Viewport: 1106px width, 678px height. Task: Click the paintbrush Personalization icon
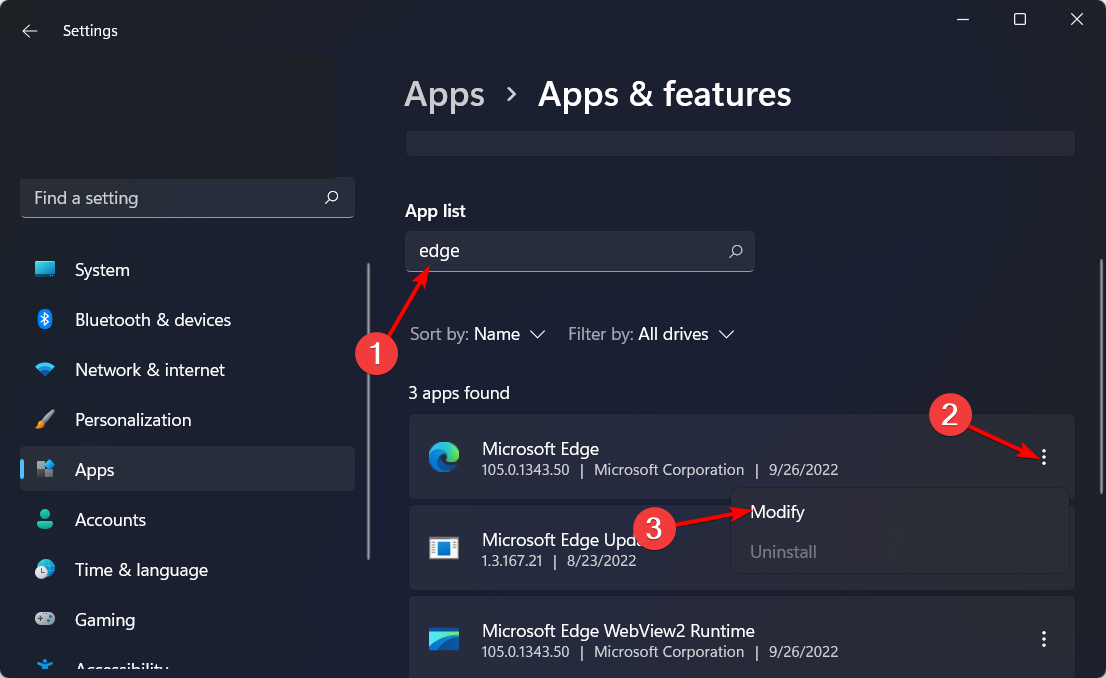[x=45, y=420]
